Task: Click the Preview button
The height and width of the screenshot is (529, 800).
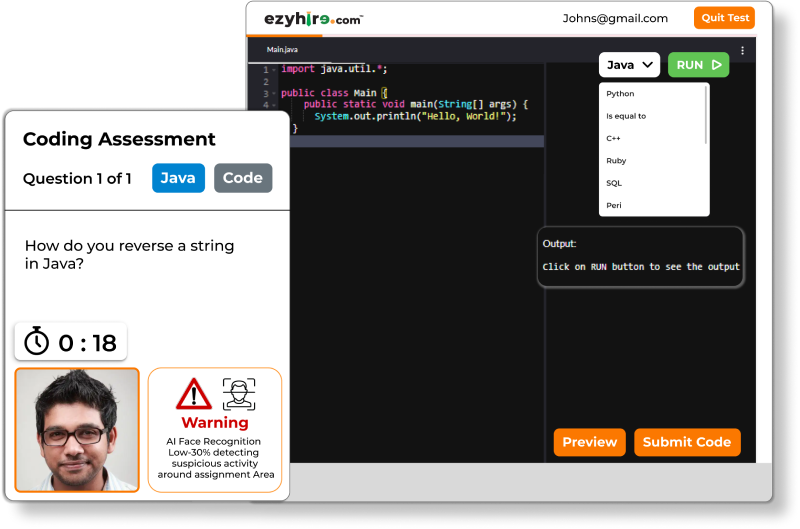Action: (x=589, y=442)
